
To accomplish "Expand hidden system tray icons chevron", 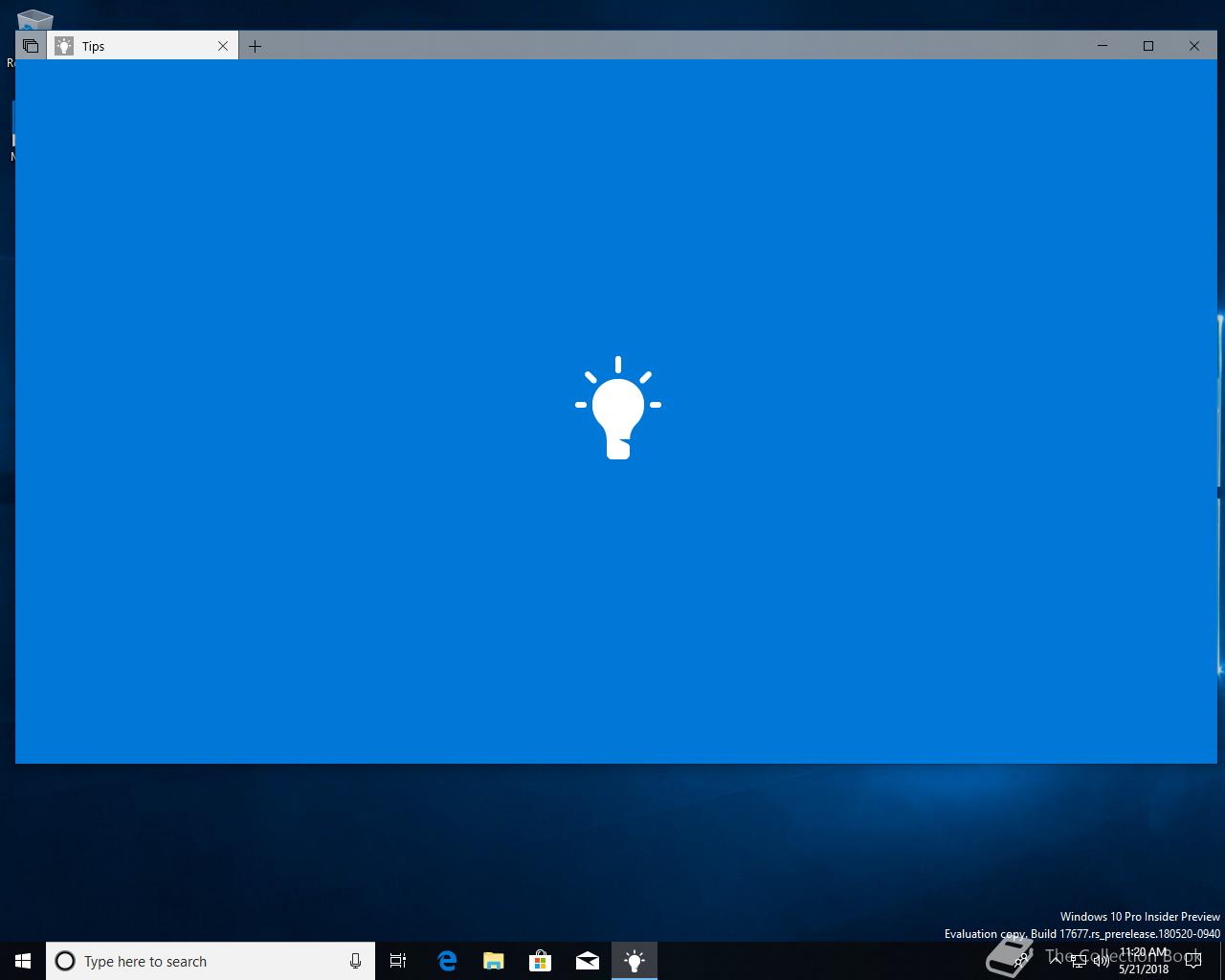I will [x=1056, y=961].
